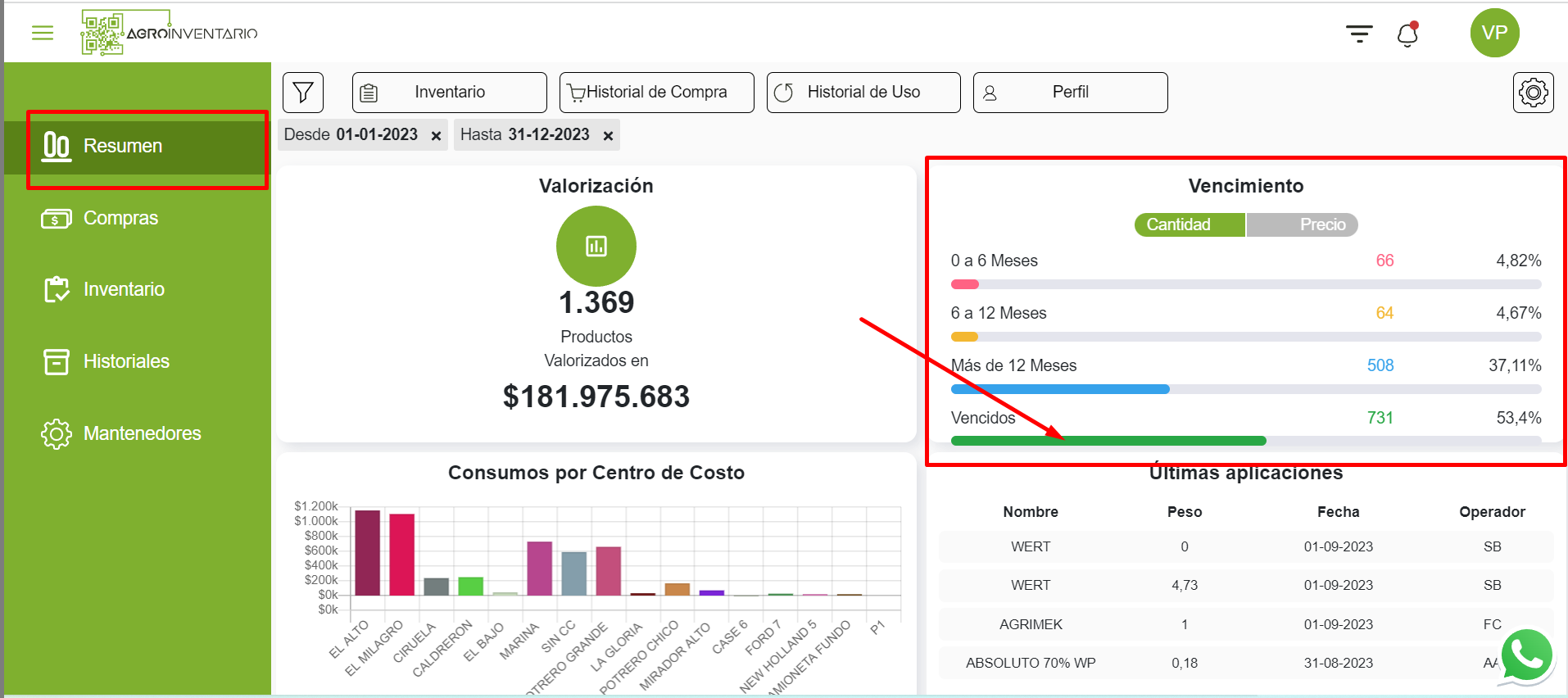Open the hamburger menu icon
1568x698 pixels.
[43, 33]
